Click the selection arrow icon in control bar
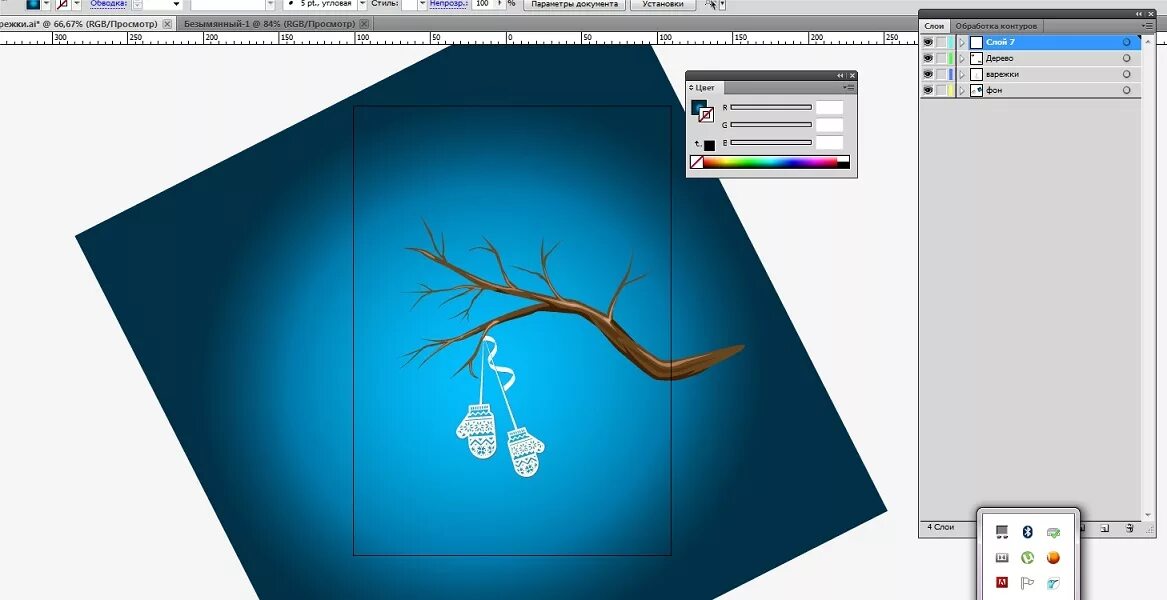The width and height of the screenshot is (1167, 600). click(x=711, y=4)
